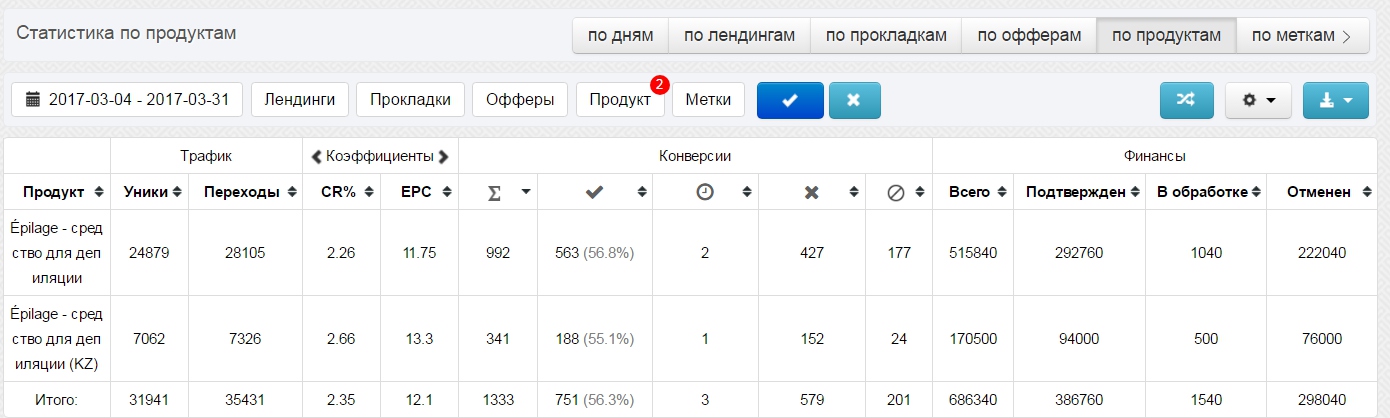1390x418 pixels.
Task: Click the Подтвержден value 94000
Action: click(1079, 339)
